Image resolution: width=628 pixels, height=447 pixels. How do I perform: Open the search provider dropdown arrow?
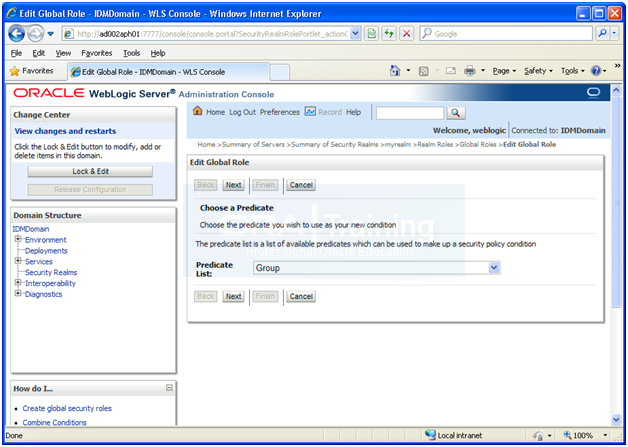(x=615, y=34)
